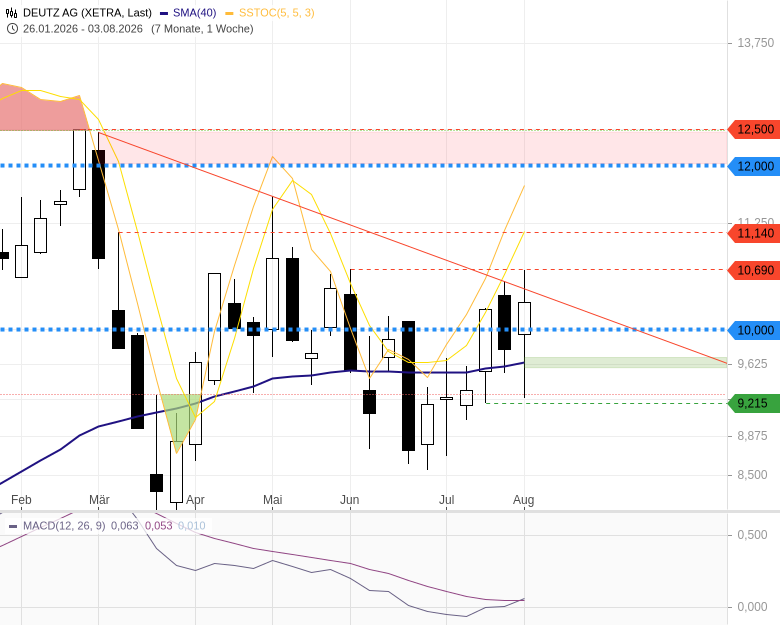Click the large black candle in late June
The image size is (780, 625).
pyautogui.click(x=408, y=386)
